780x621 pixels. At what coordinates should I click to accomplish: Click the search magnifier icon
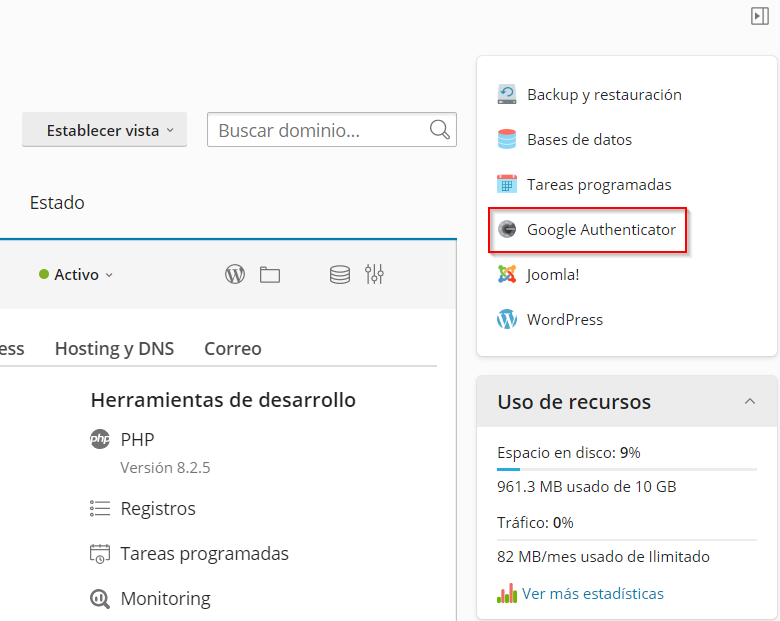coord(439,130)
